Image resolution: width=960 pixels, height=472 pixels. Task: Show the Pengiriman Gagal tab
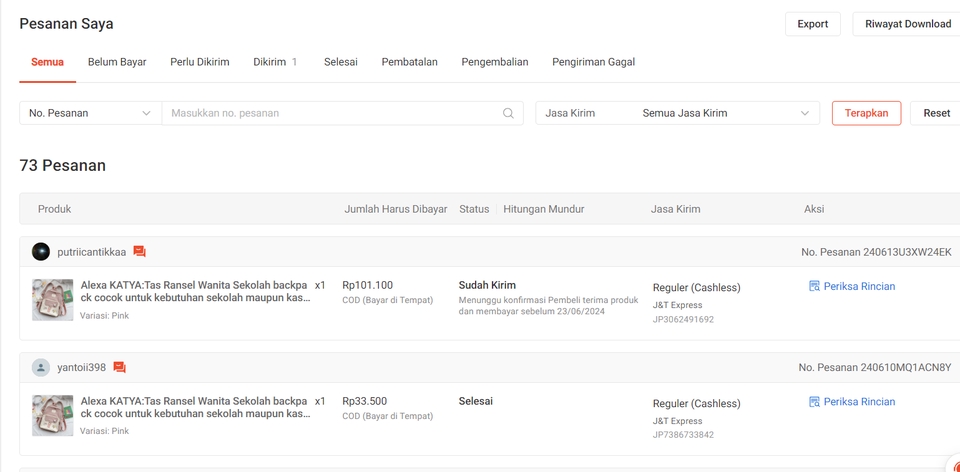tap(593, 62)
